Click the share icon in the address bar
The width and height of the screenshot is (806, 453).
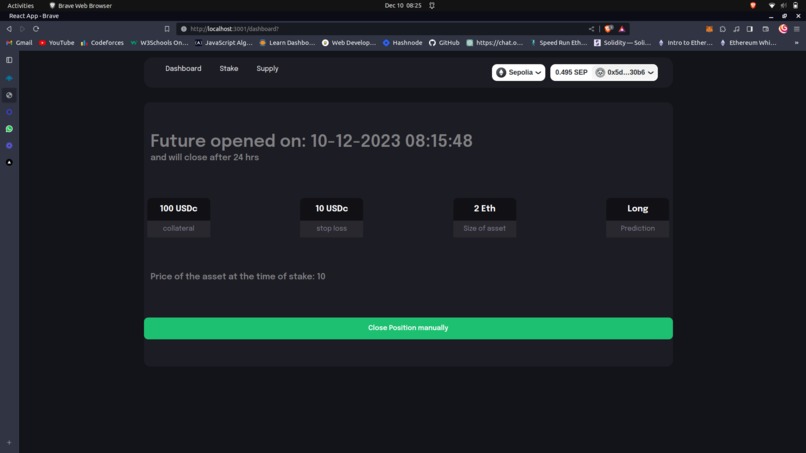[591, 29]
